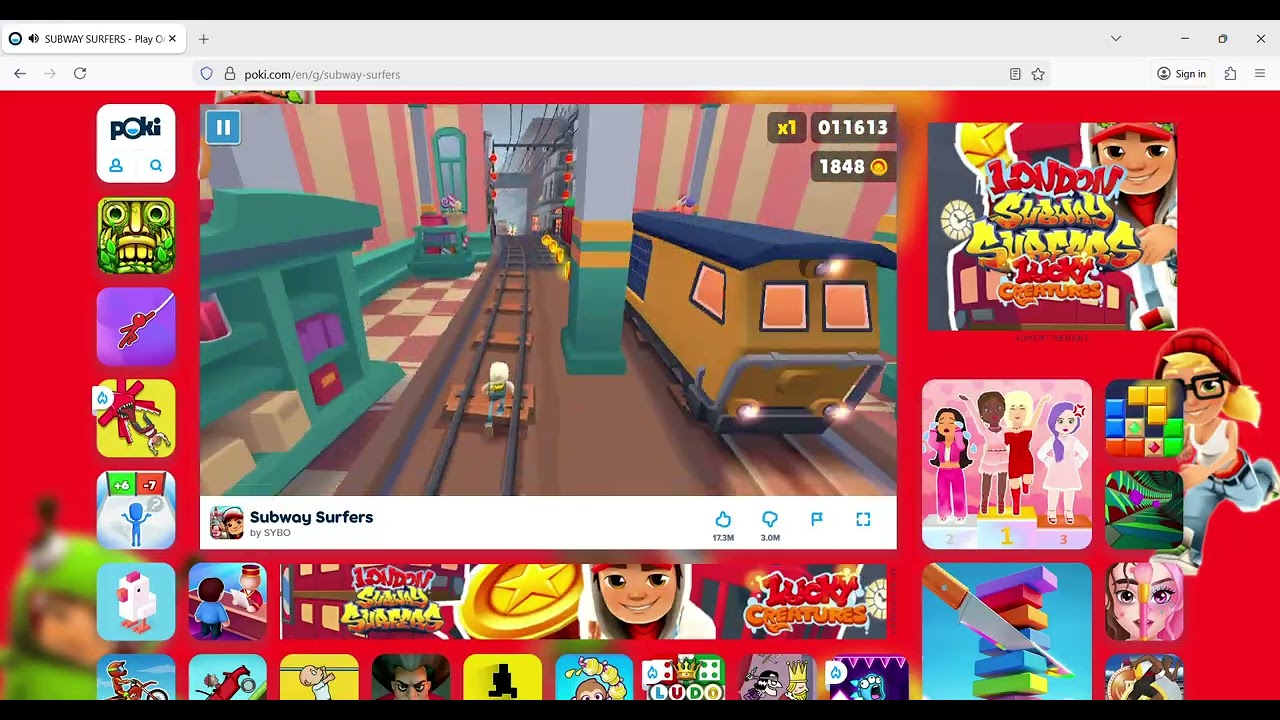This screenshot has width=1280, height=720.
Task: Open the angry bald man game thumbnail
Action: (x=411, y=677)
